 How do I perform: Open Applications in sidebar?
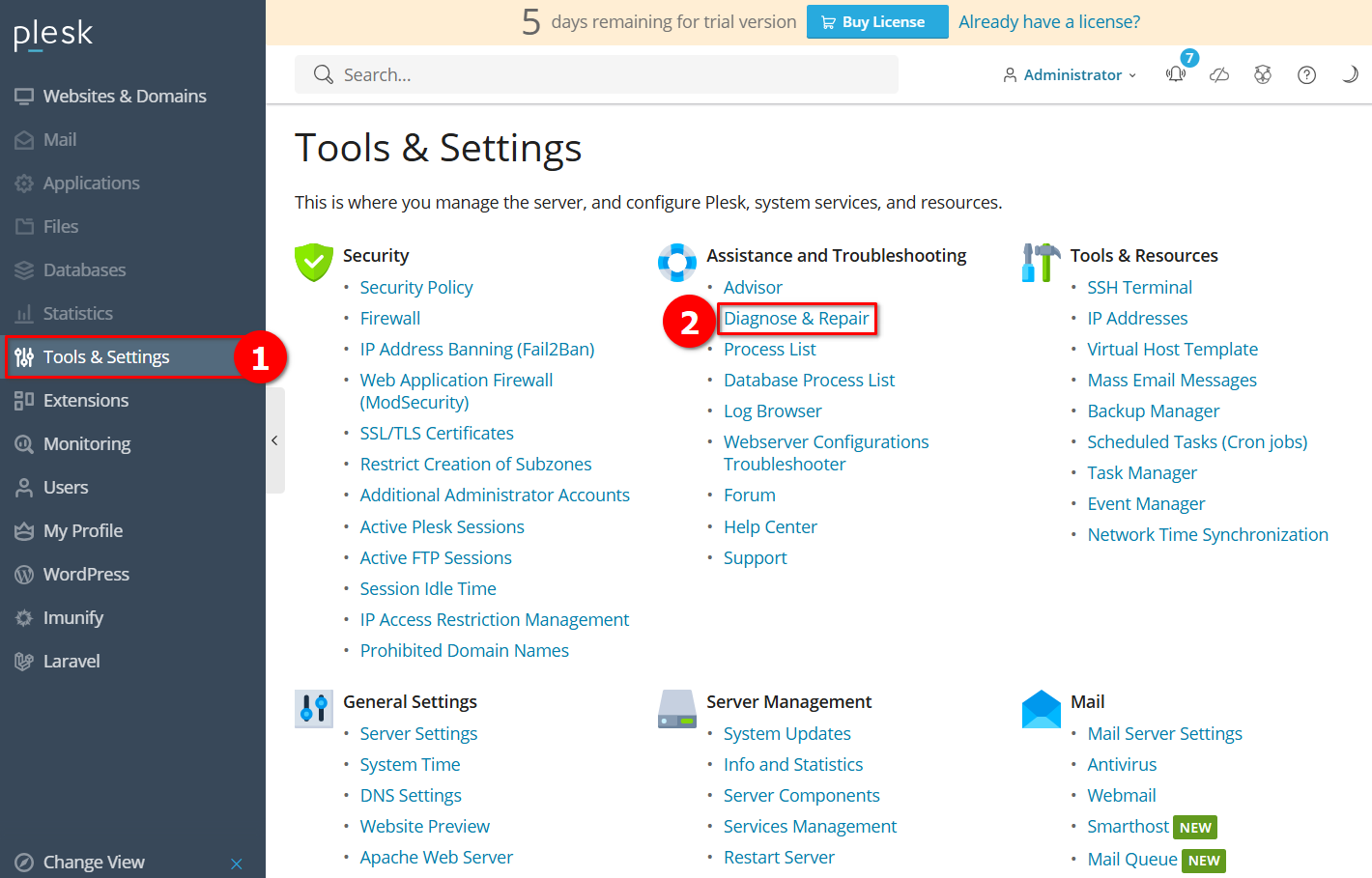tap(132, 183)
